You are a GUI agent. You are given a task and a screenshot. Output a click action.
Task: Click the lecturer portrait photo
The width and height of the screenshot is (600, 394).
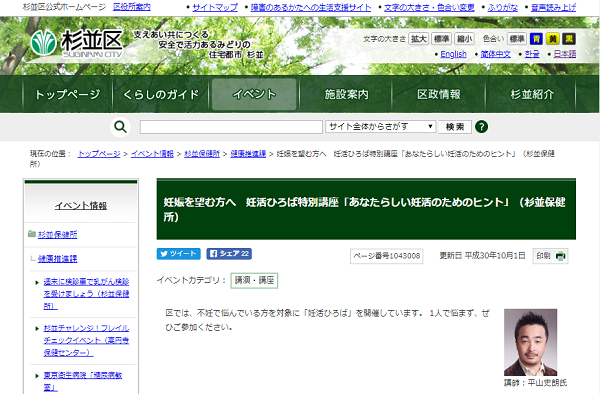click(x=530, y=342)
